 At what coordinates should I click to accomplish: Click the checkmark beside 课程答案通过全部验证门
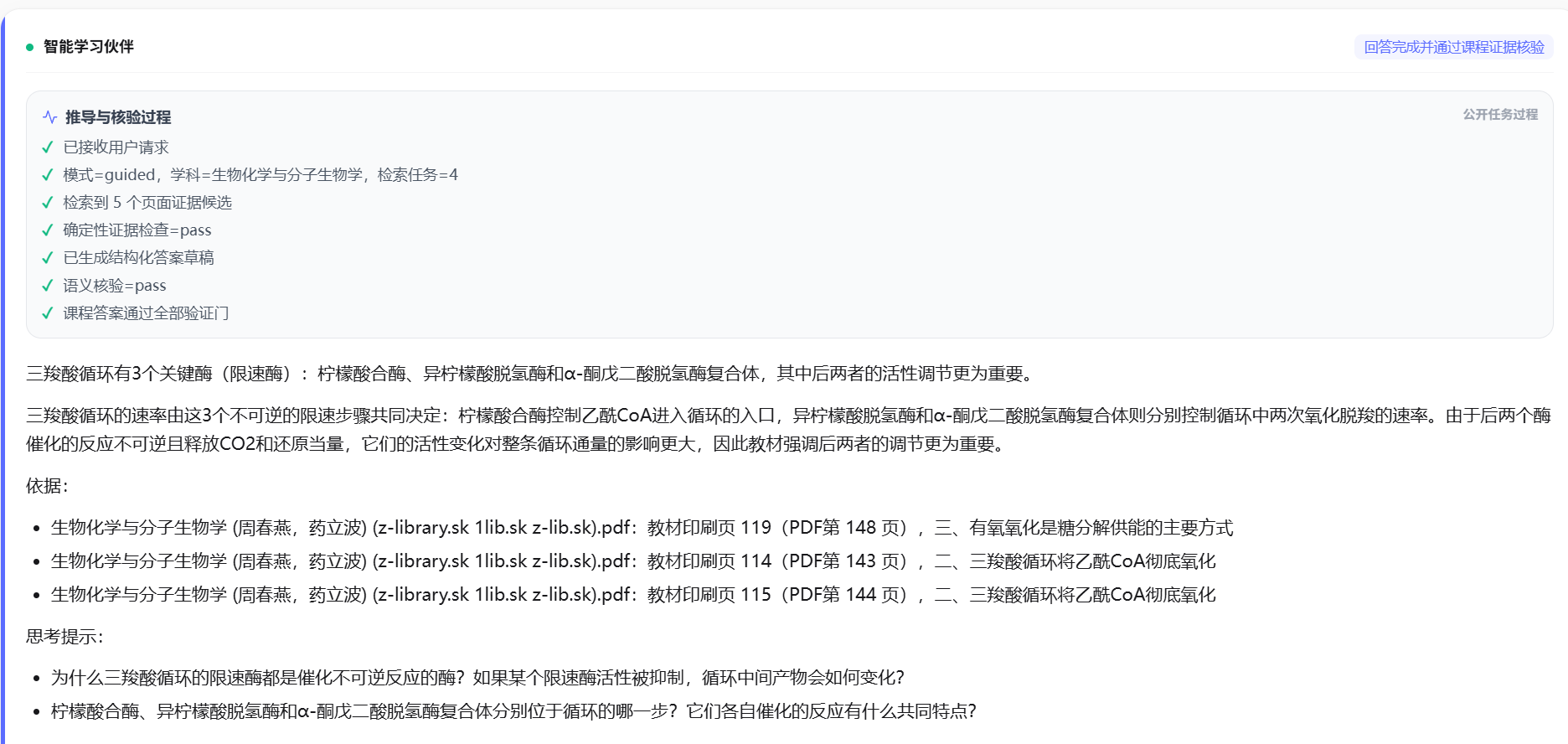point(48,313)
